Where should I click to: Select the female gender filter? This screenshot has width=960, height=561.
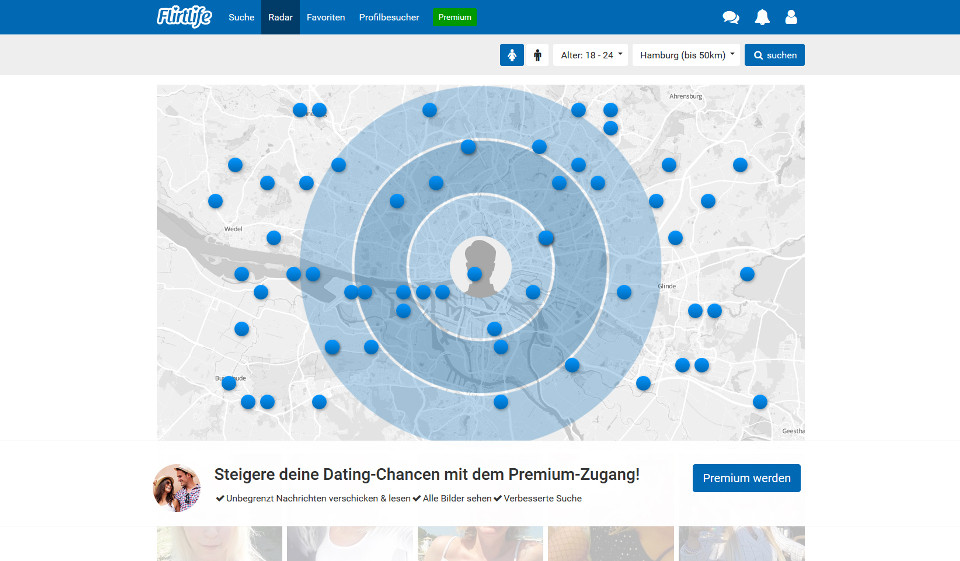[x=512, y=55]
